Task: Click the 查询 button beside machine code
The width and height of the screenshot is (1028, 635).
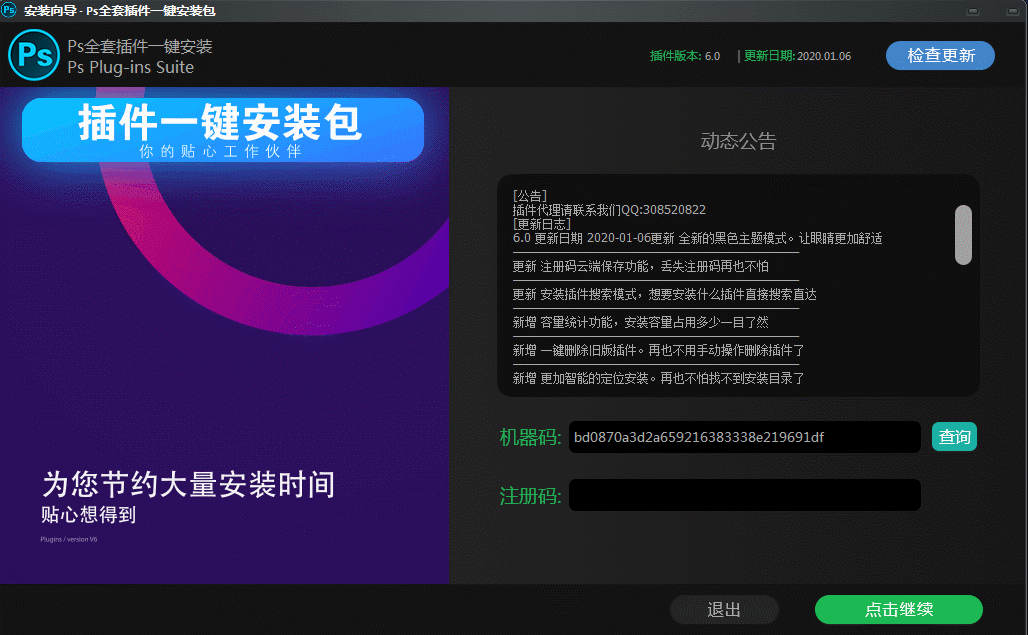Action: 954,437
